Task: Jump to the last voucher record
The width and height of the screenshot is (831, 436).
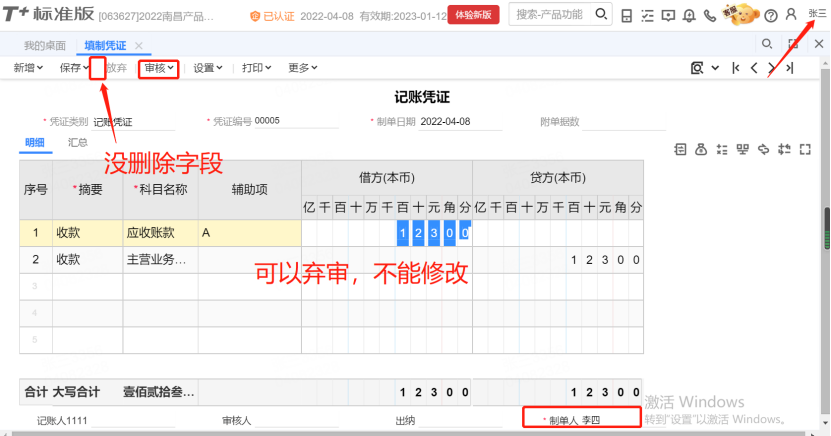Action: pyautogui.click(x=790, y=68)
